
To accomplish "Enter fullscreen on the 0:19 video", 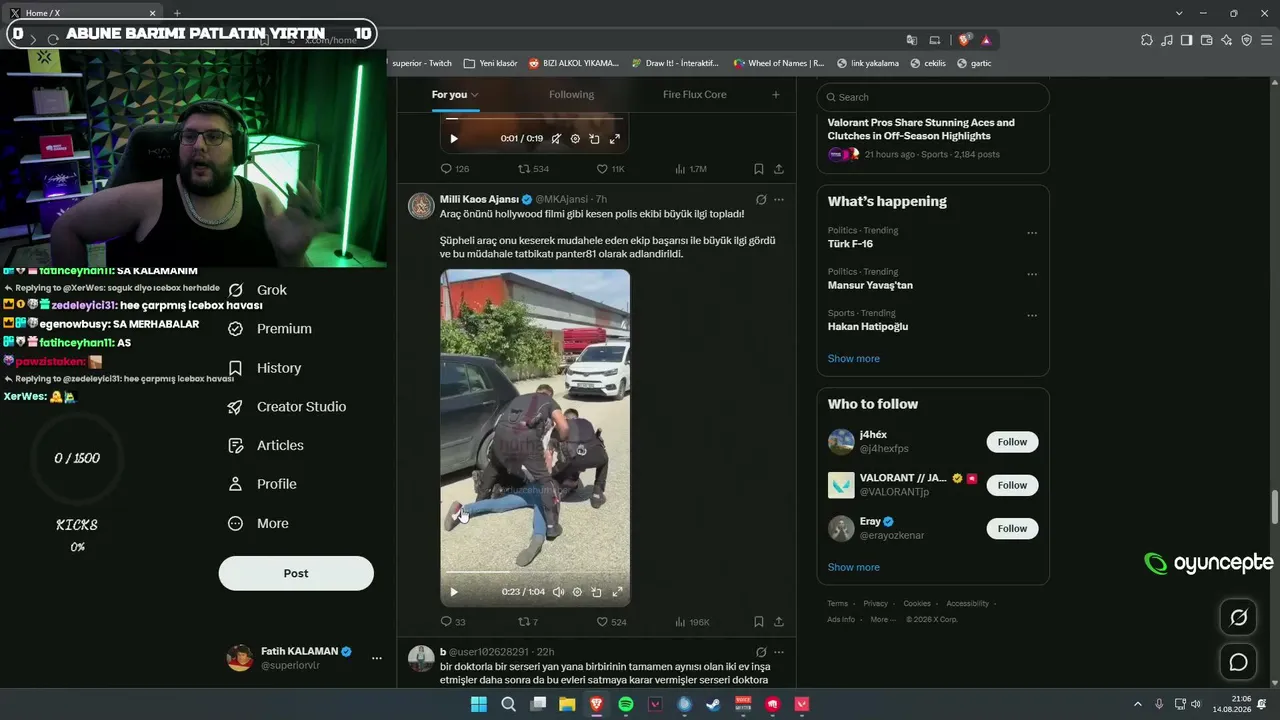I will [615, 139].
